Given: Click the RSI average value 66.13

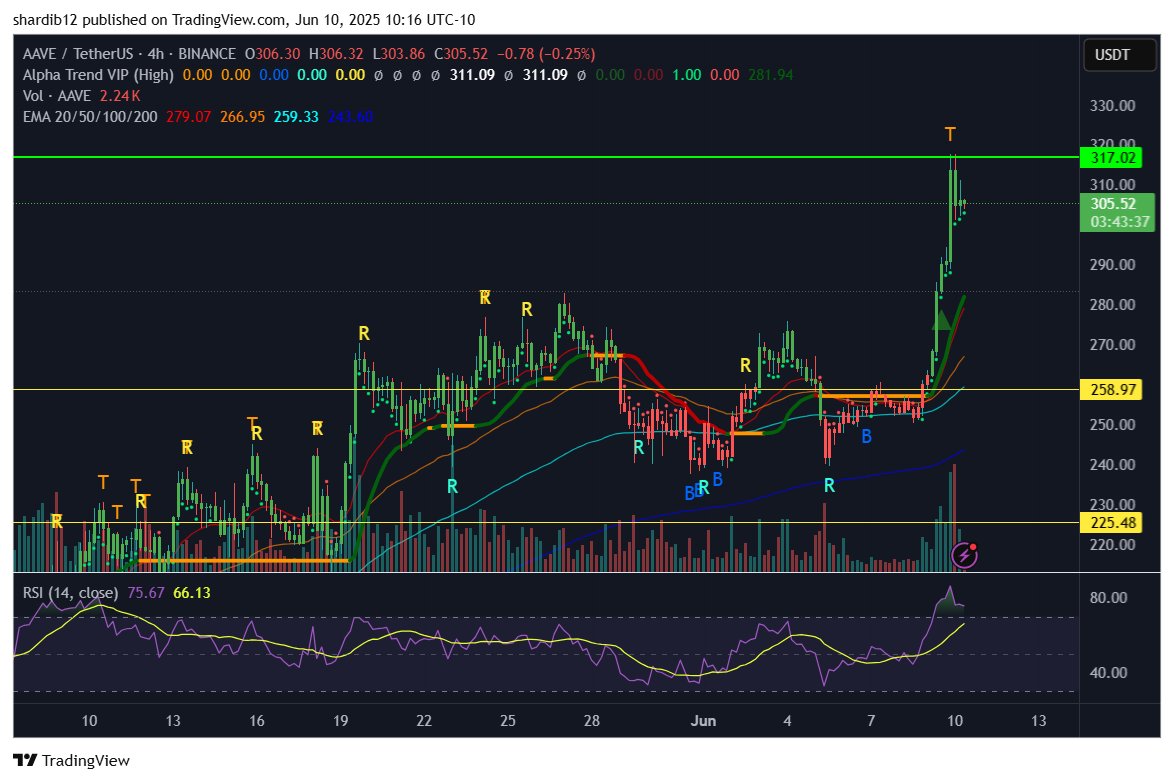Looking at the screenshot, I should click(x=192, y=592).
